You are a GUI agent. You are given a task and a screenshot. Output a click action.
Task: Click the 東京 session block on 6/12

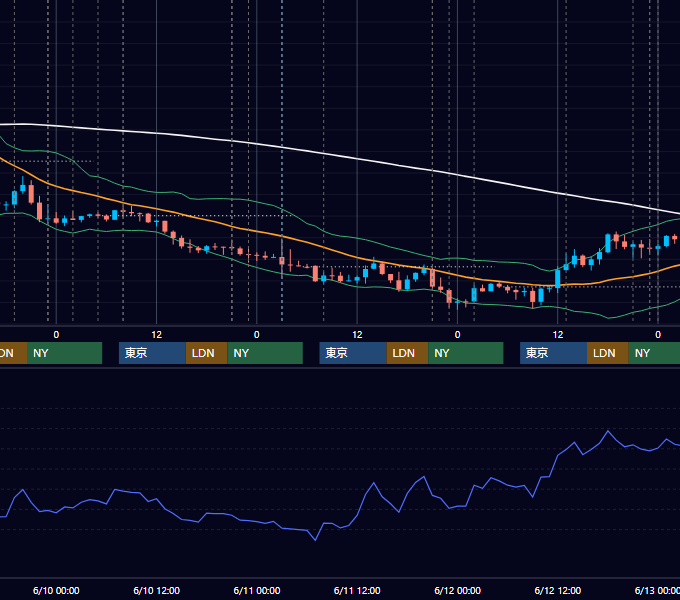[553, 353]
